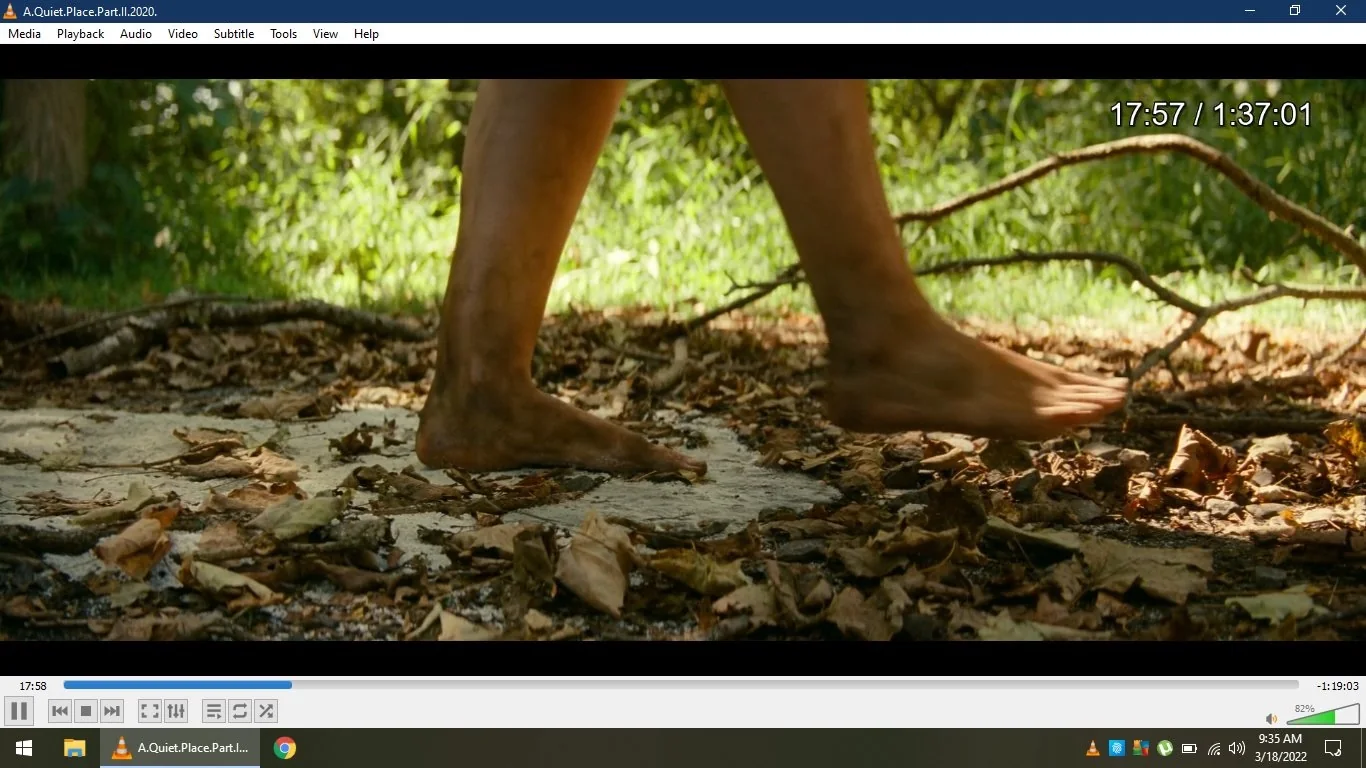Open the Windows notification center
1366x768 pixels.
(1333, 748)
